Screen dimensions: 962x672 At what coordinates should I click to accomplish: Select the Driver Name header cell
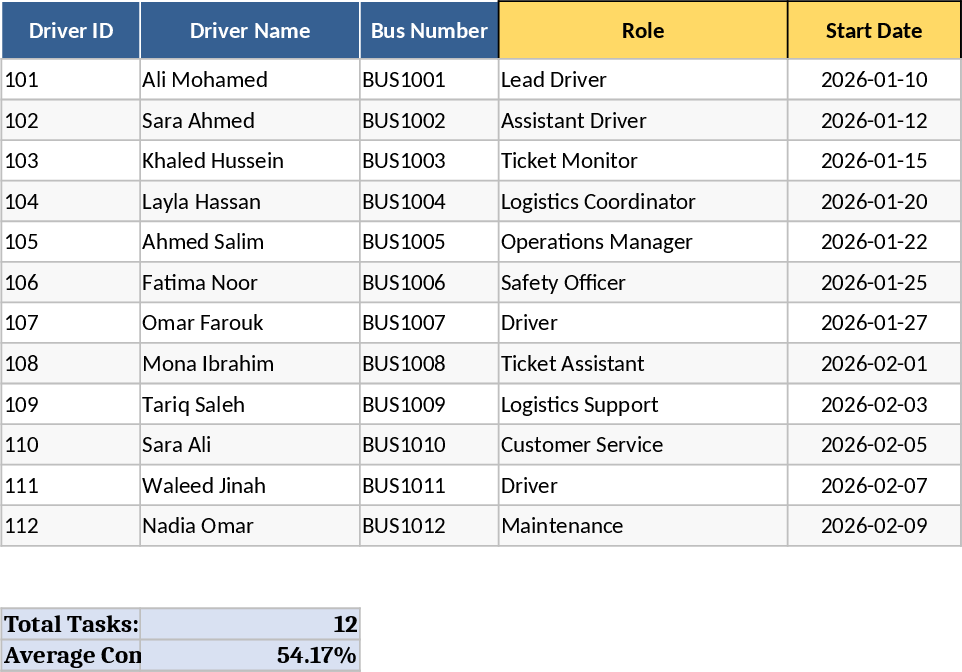[250, 30]
